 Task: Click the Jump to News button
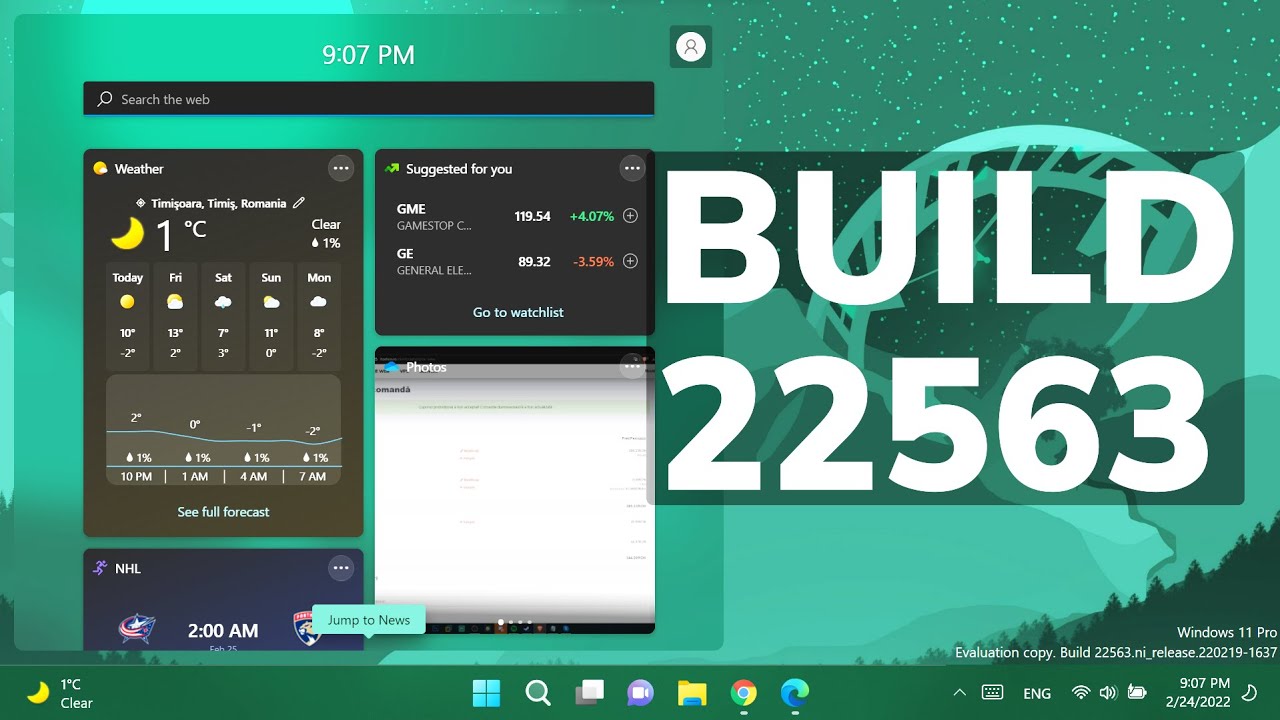click(369, 620)
